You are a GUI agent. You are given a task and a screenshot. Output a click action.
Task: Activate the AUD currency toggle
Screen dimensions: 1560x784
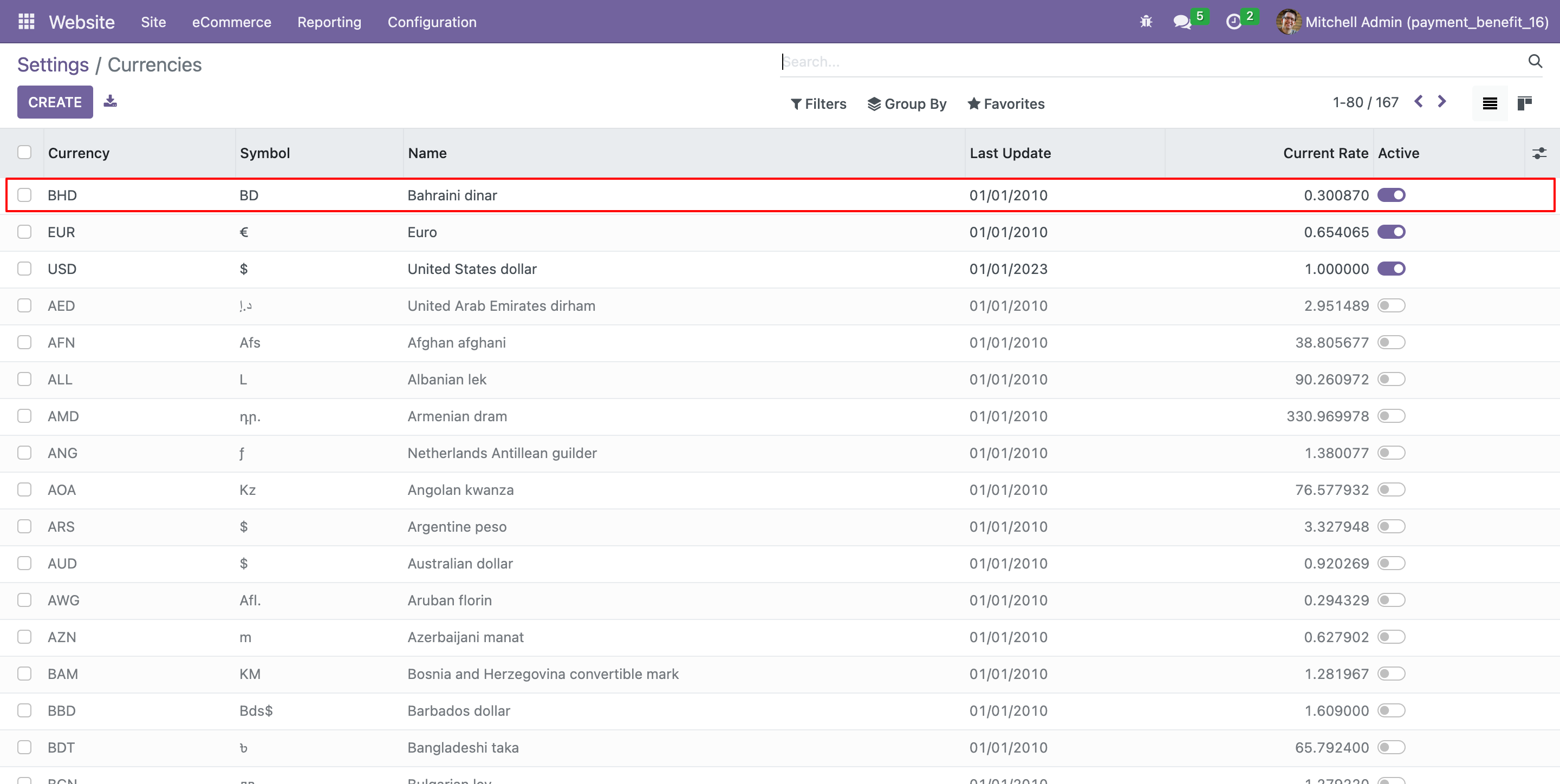1391,564
